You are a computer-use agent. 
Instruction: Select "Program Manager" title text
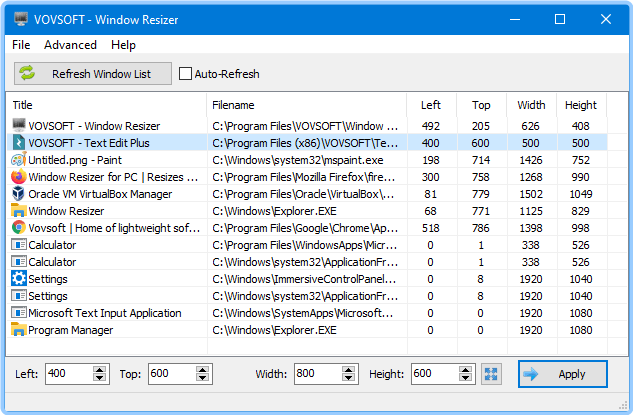tap(71, 330)
